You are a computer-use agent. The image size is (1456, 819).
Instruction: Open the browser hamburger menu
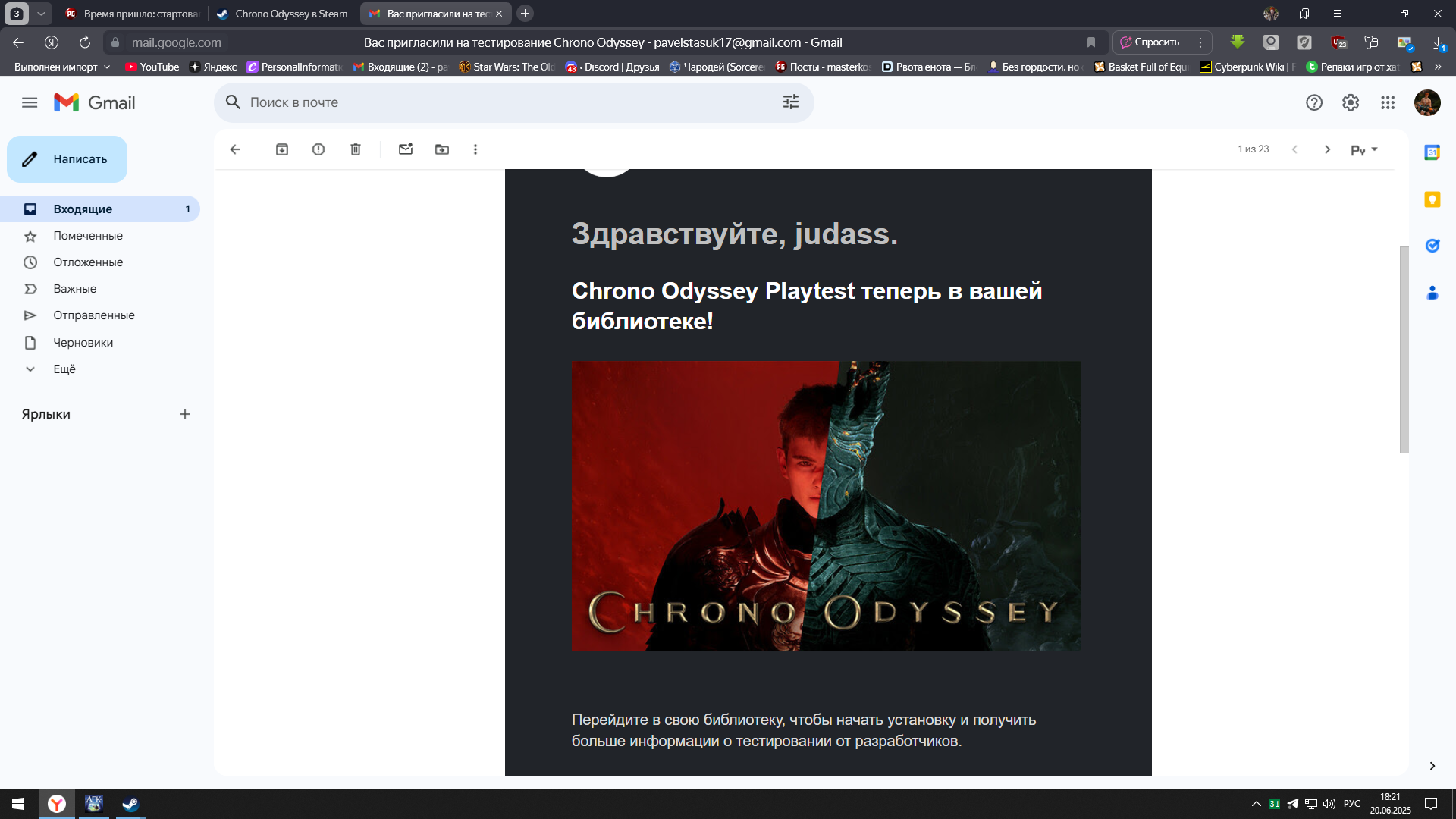click(1338, 14)
